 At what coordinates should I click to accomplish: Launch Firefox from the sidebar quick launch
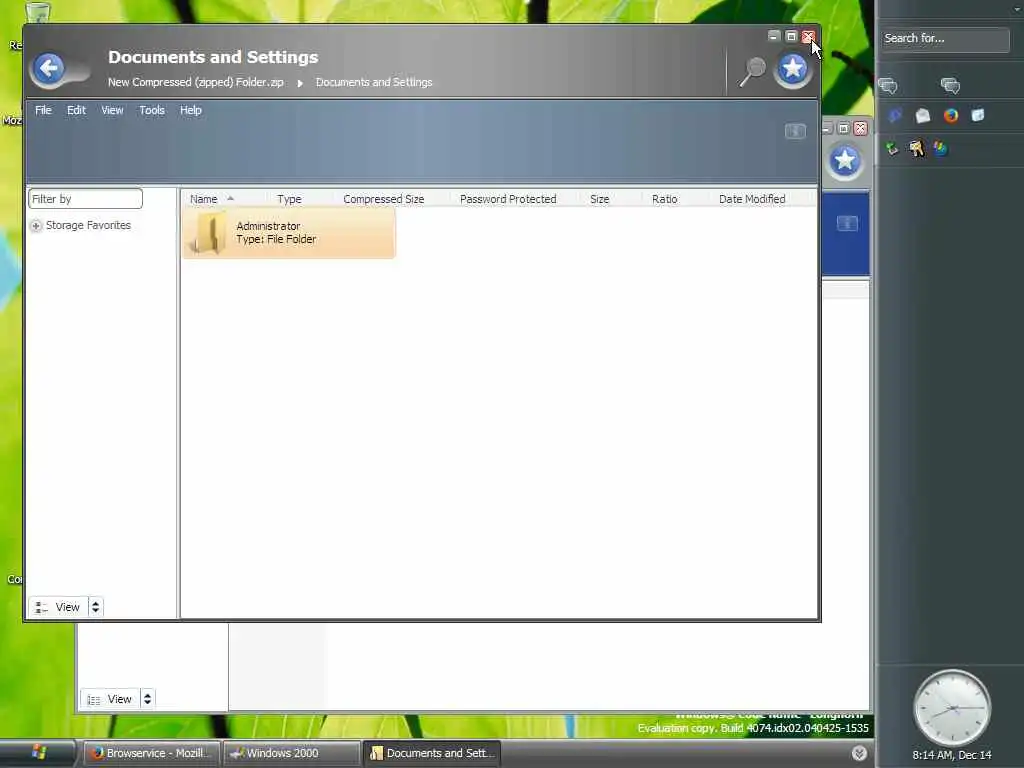click(950, 116)
